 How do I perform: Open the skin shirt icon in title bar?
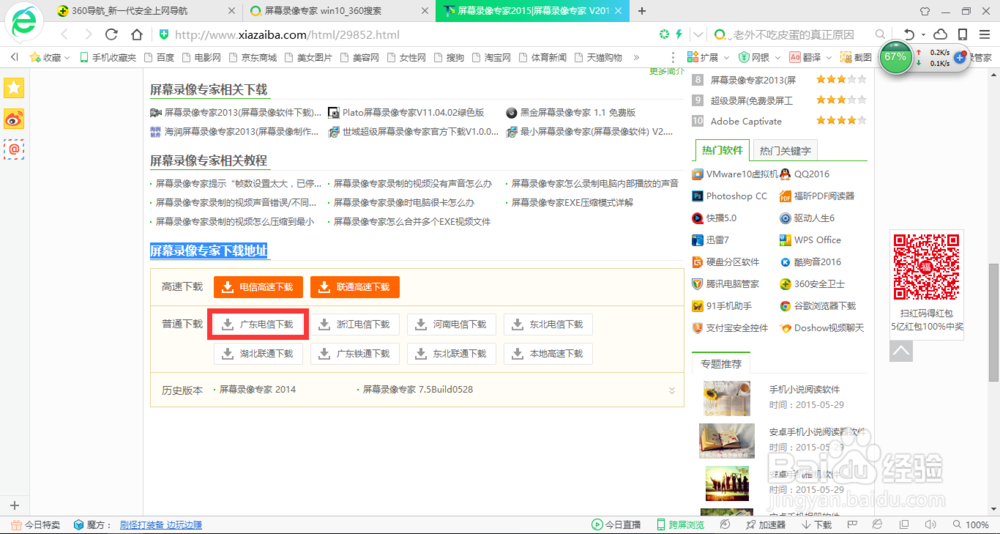(925, 11)
